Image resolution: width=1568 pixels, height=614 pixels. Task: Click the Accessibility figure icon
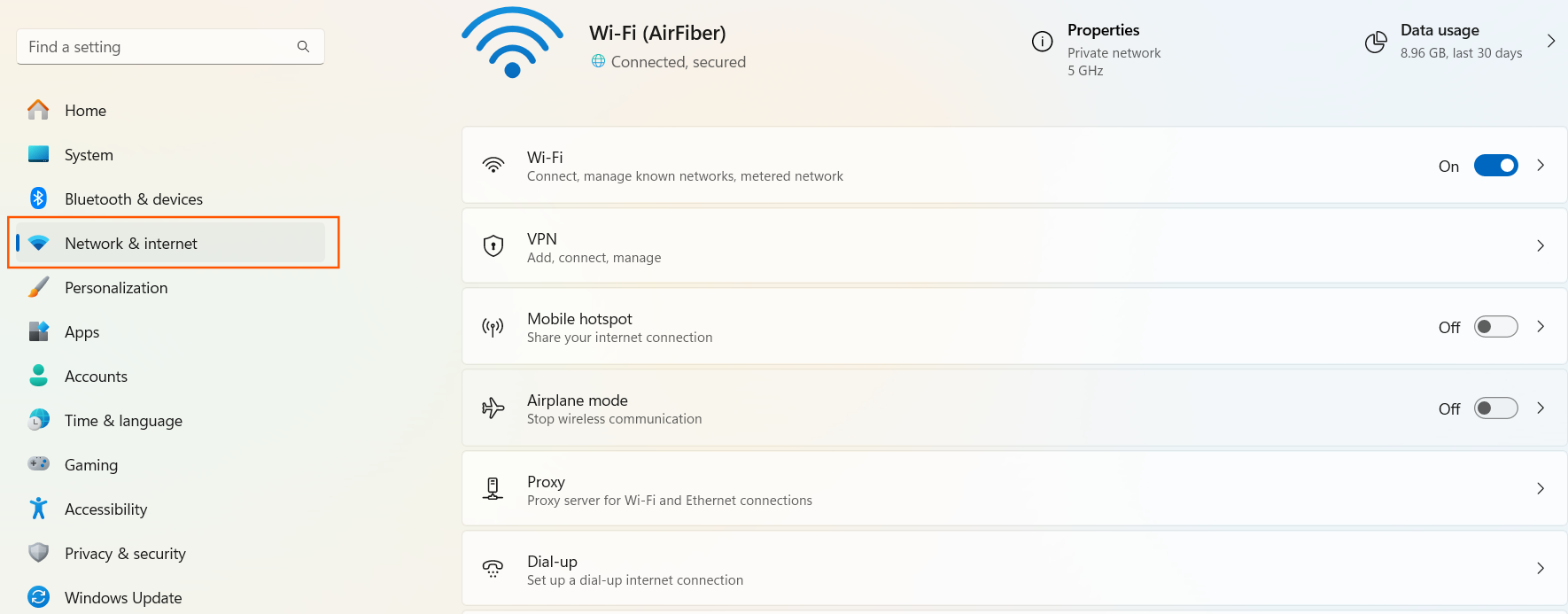[38, 509]
